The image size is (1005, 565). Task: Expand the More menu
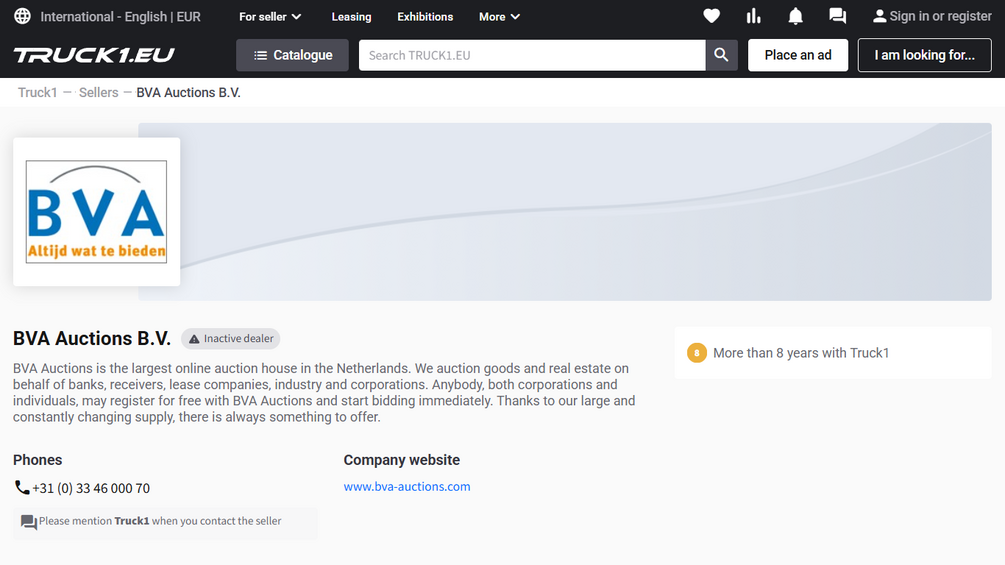point(499,17)
